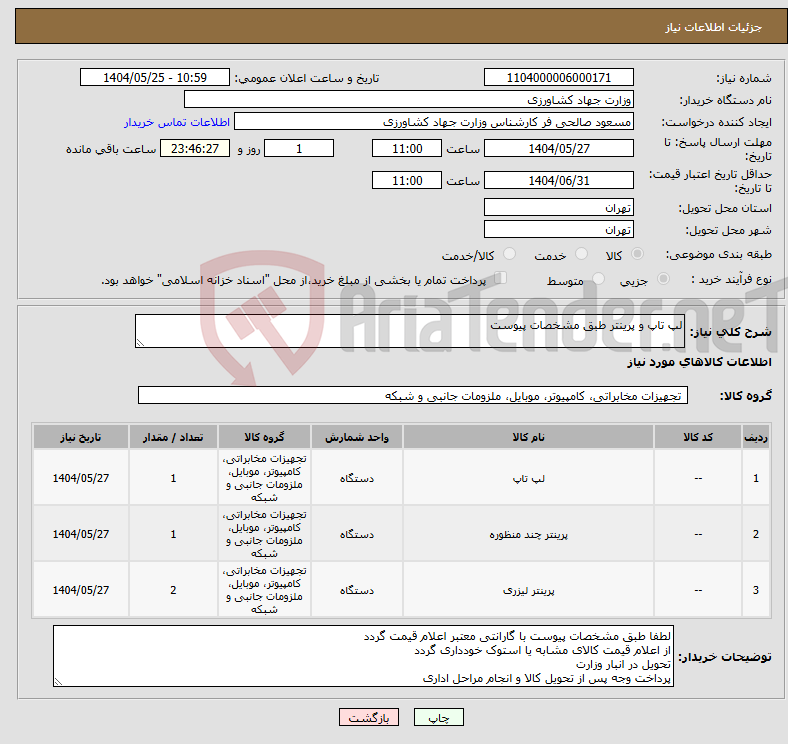This screenshot has height=744, width=788.
Task: Click the تاریخ نیاز column header
Action: click(81, 437)
